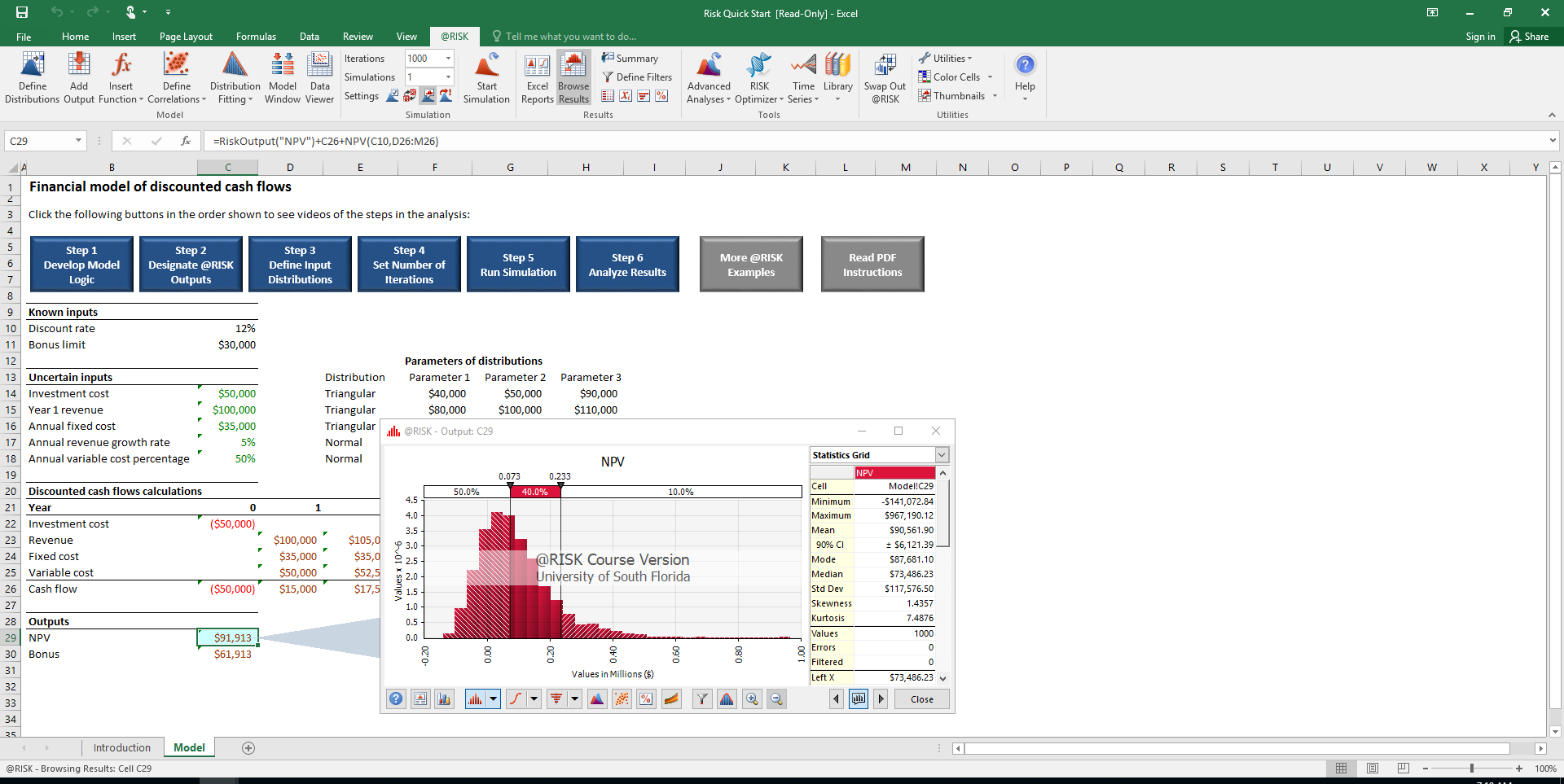Click the Step 1 Develop Model Logic button

point(81,265)
